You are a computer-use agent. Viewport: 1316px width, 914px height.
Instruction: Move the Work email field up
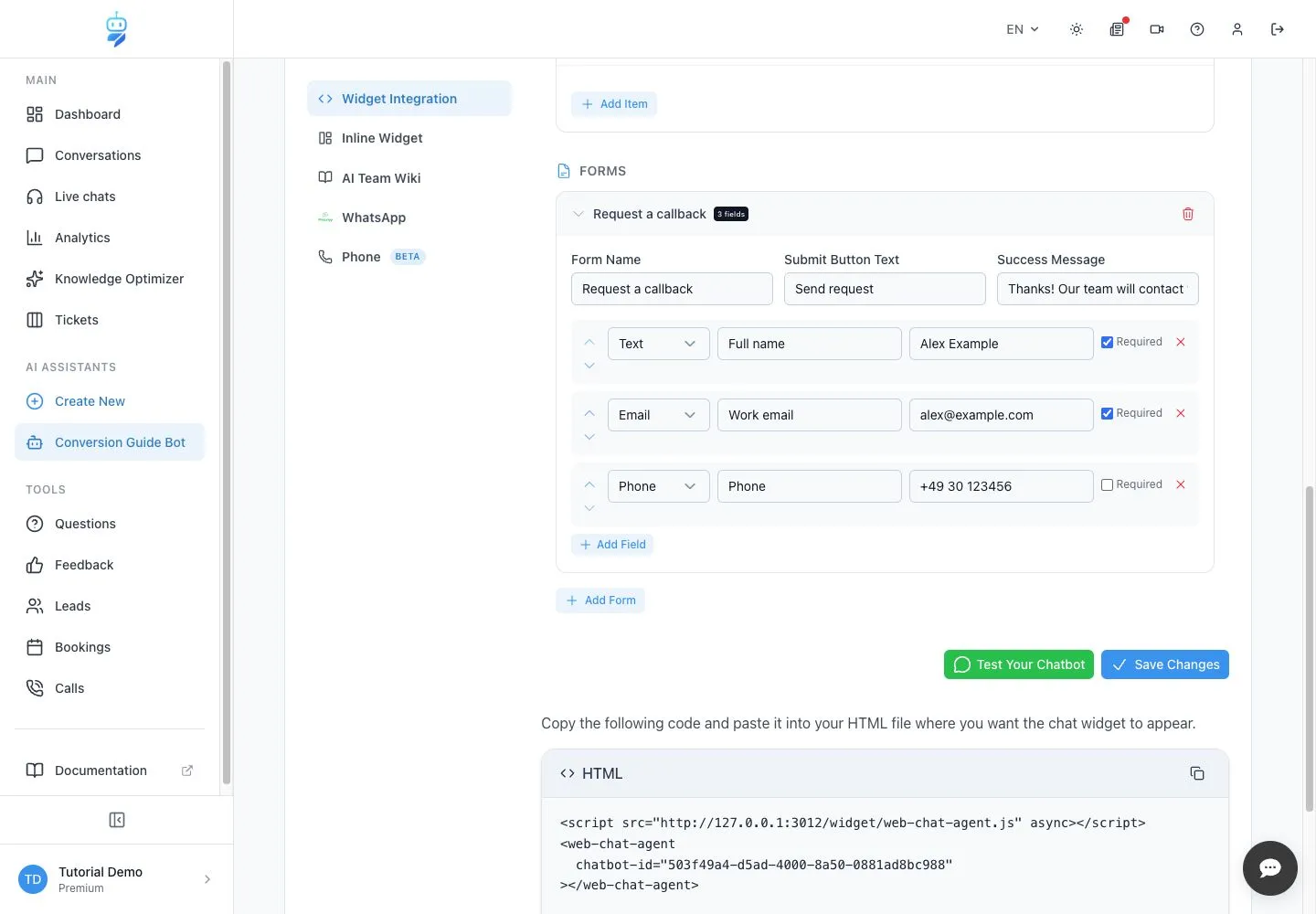coord(589,413)
